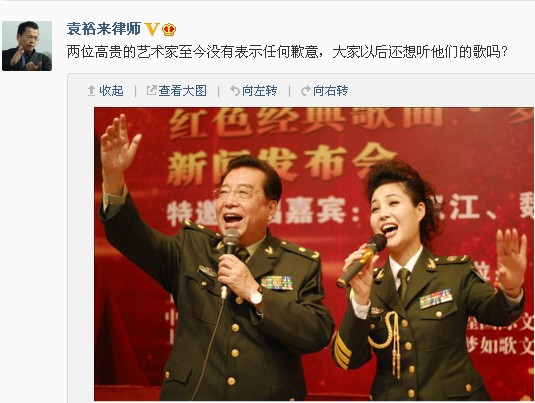Open full-size image via 查看大图 link
535x403 pixels.
coord(183,91)
